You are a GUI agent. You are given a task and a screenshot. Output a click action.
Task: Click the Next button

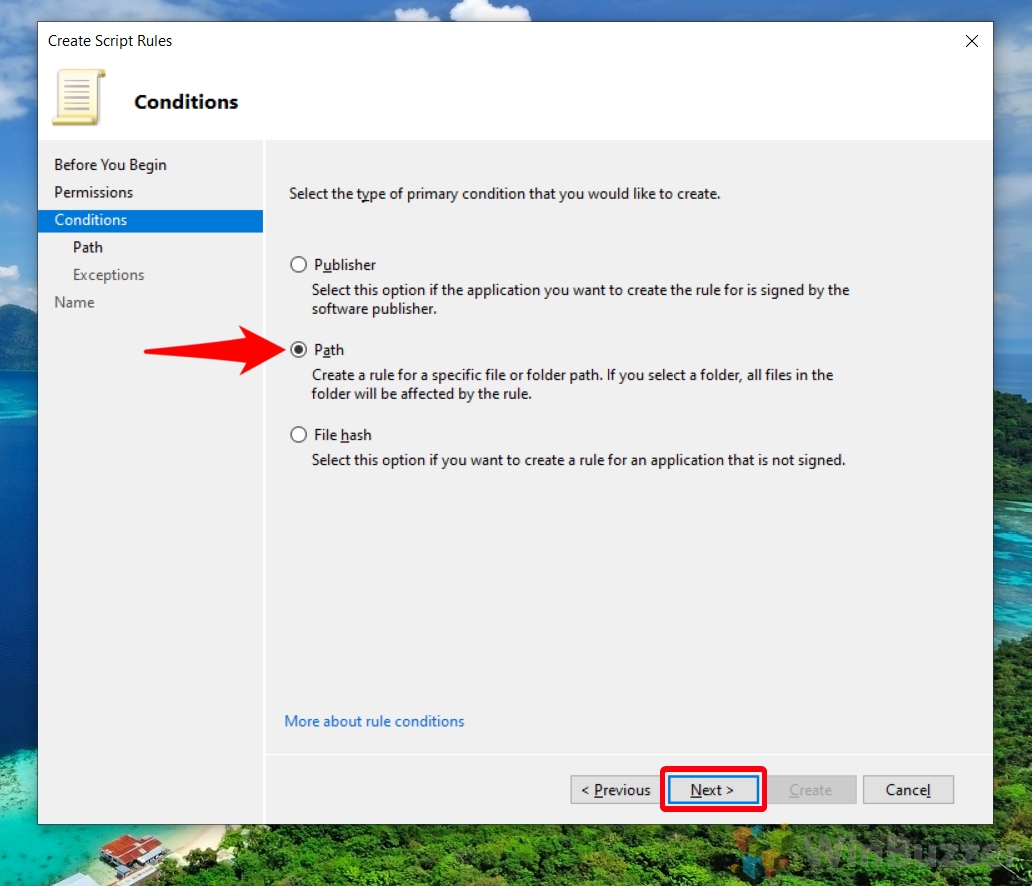click(712, 789)
